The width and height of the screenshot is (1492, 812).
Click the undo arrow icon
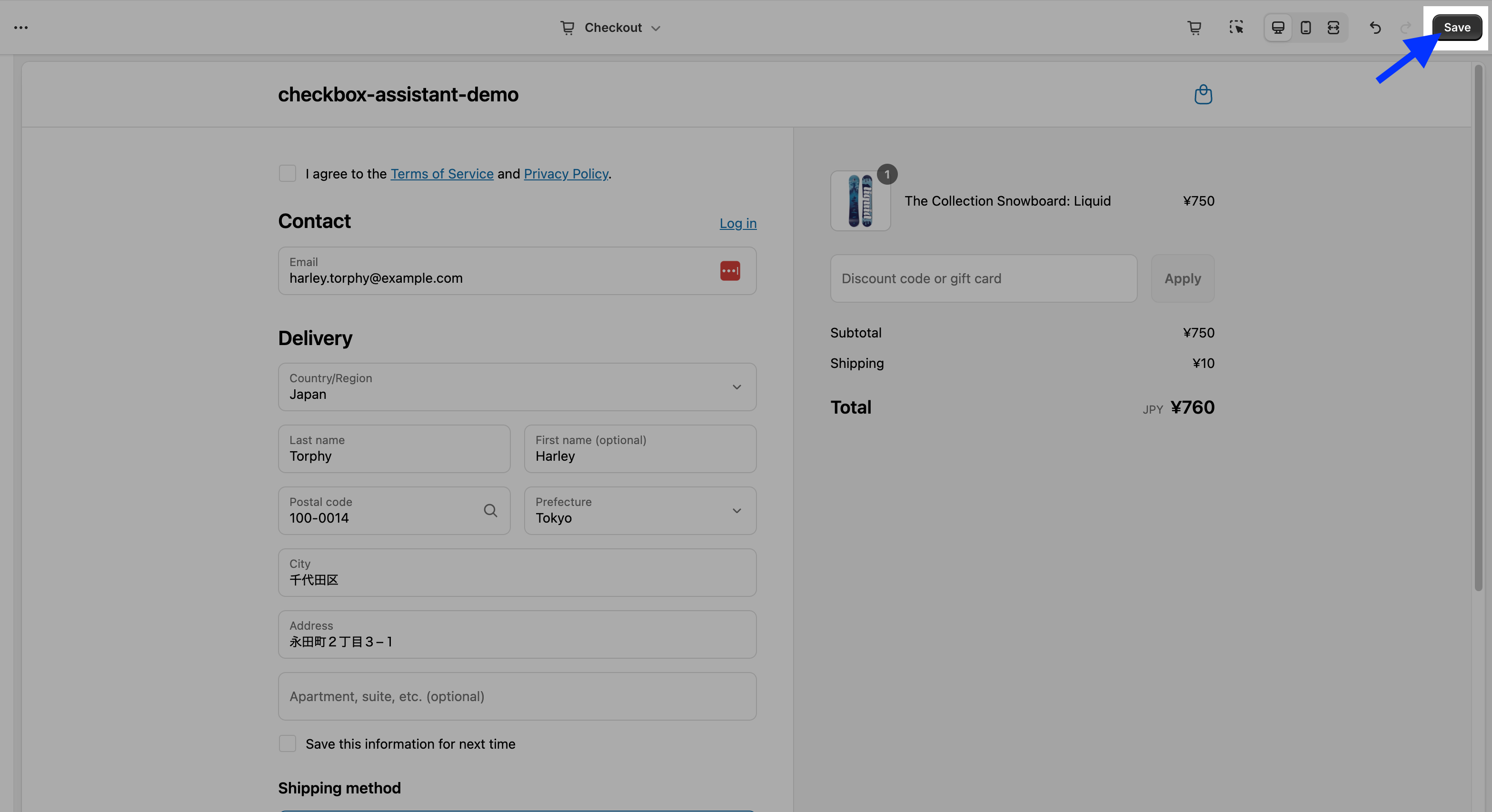[x=1375, y=27]
